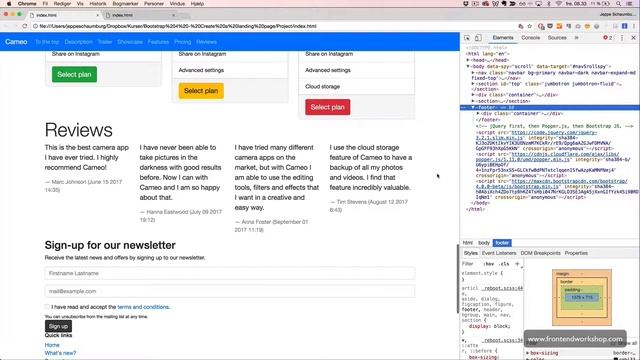Open the DevTools customize menu icon
This screenshot has height=360, width=640.
622,38
